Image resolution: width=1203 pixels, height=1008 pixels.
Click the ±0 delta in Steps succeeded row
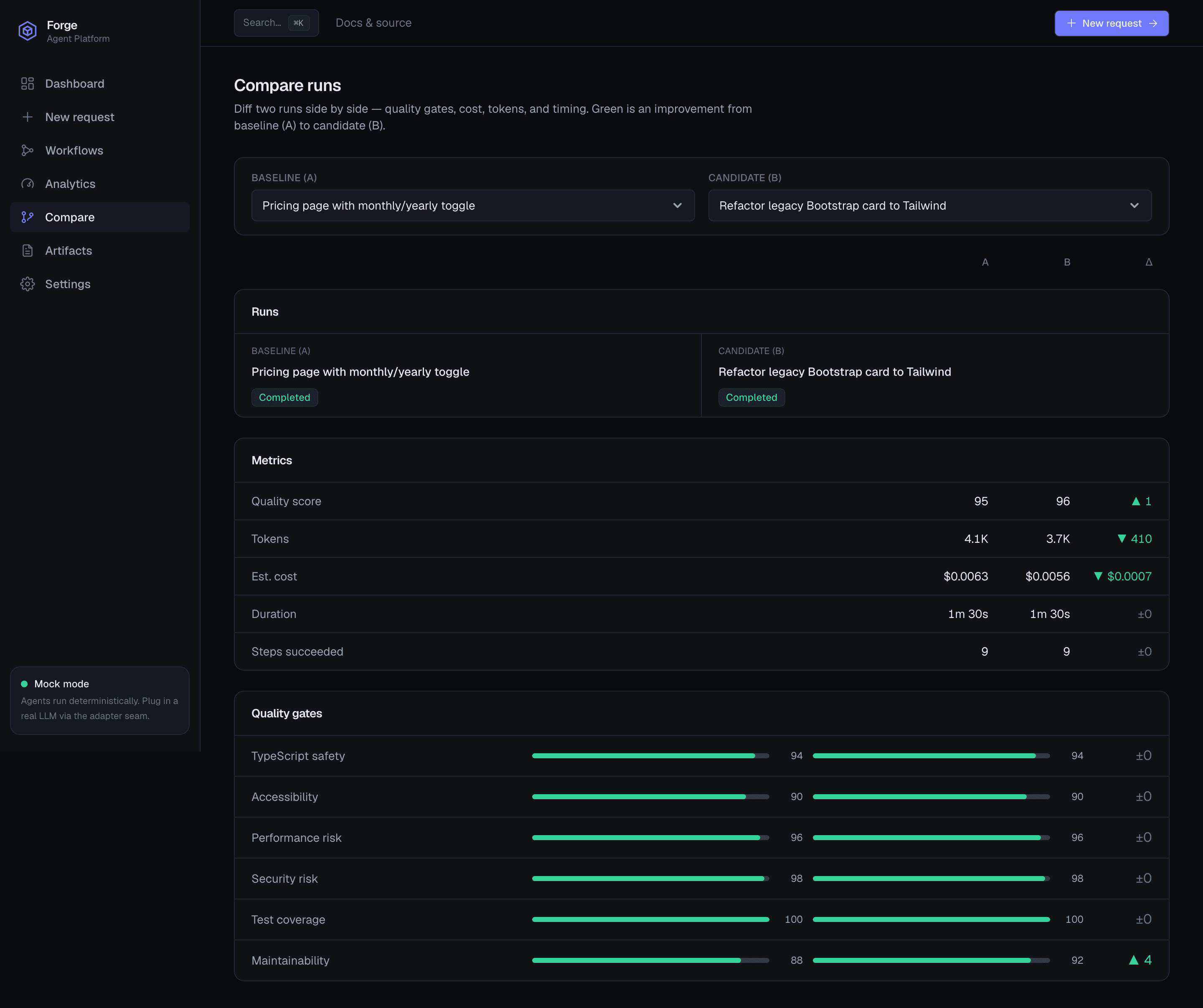(x=1145, y=652)
